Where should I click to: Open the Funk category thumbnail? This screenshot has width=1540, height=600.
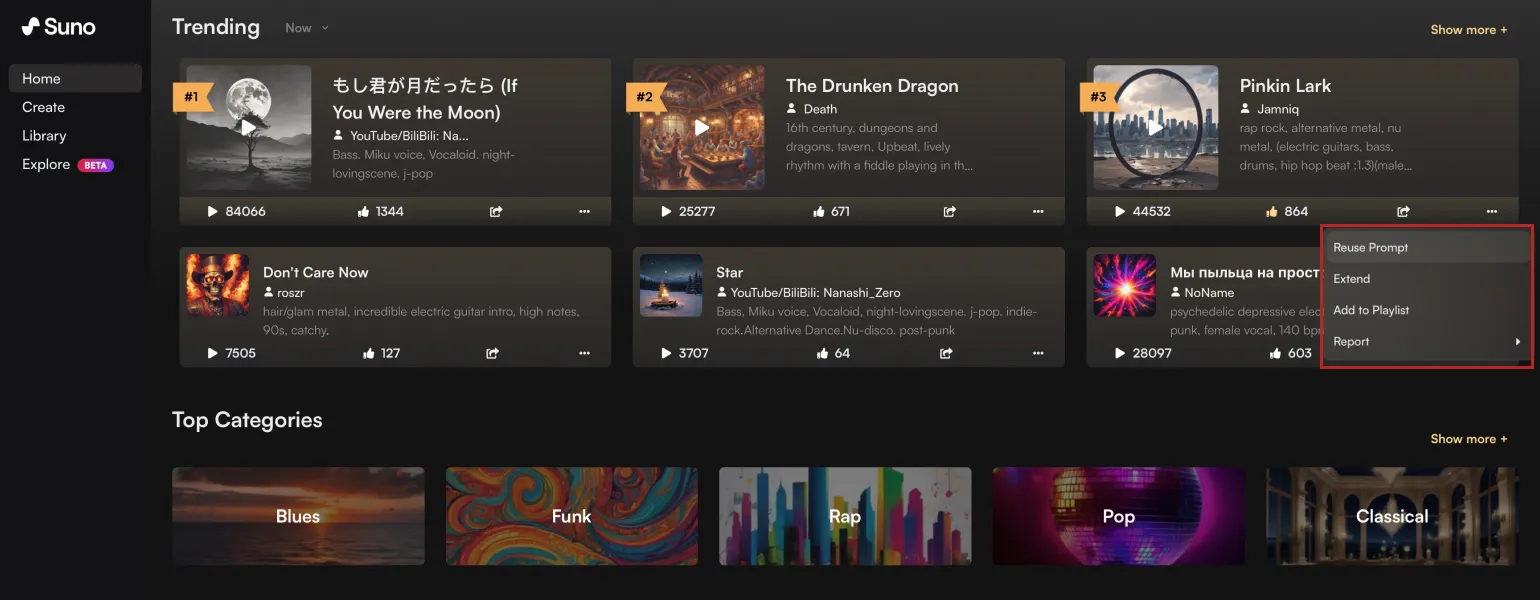(571, 516)
